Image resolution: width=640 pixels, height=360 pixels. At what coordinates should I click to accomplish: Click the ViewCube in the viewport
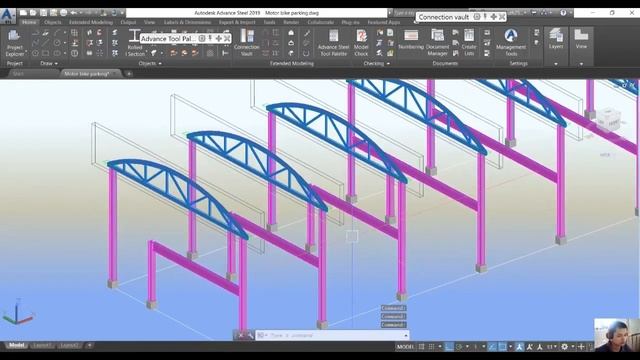(608, 119)
